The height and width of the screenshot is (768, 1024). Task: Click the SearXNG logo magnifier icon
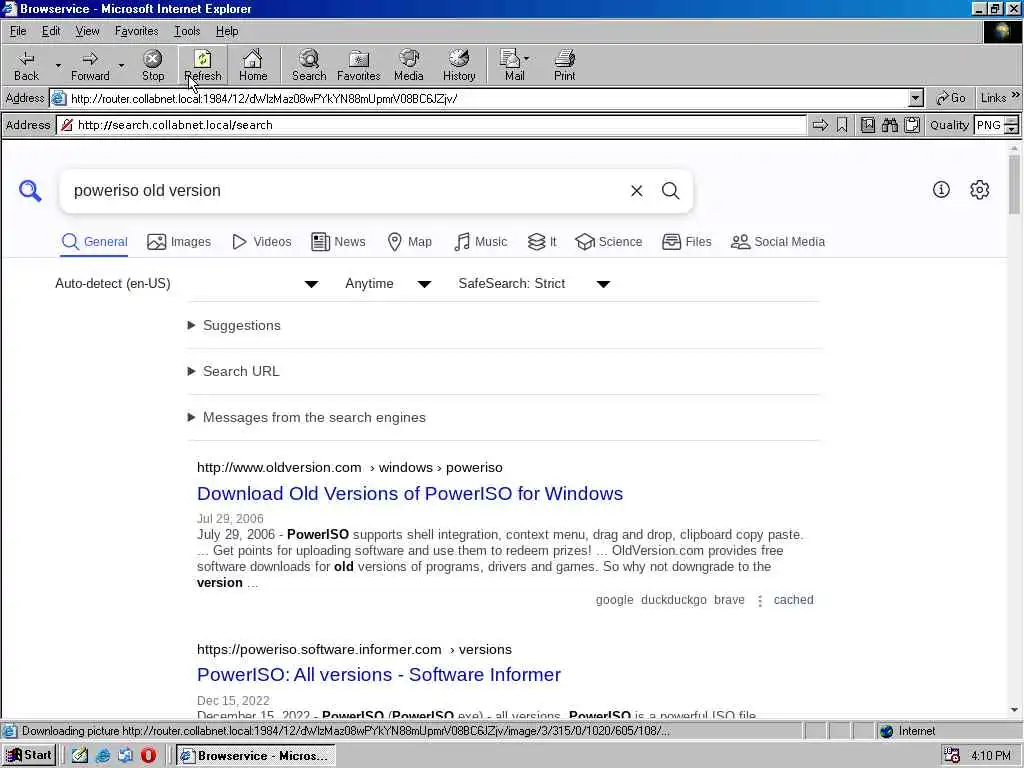point(30,191)
